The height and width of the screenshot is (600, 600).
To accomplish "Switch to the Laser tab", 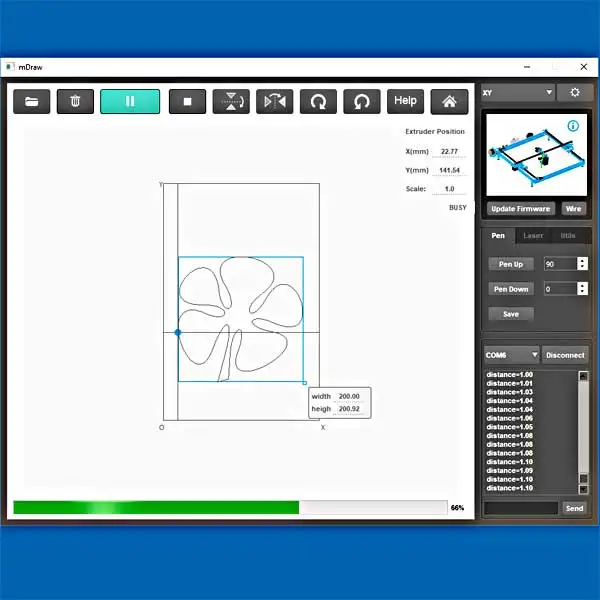I will (x=533, y=236).
